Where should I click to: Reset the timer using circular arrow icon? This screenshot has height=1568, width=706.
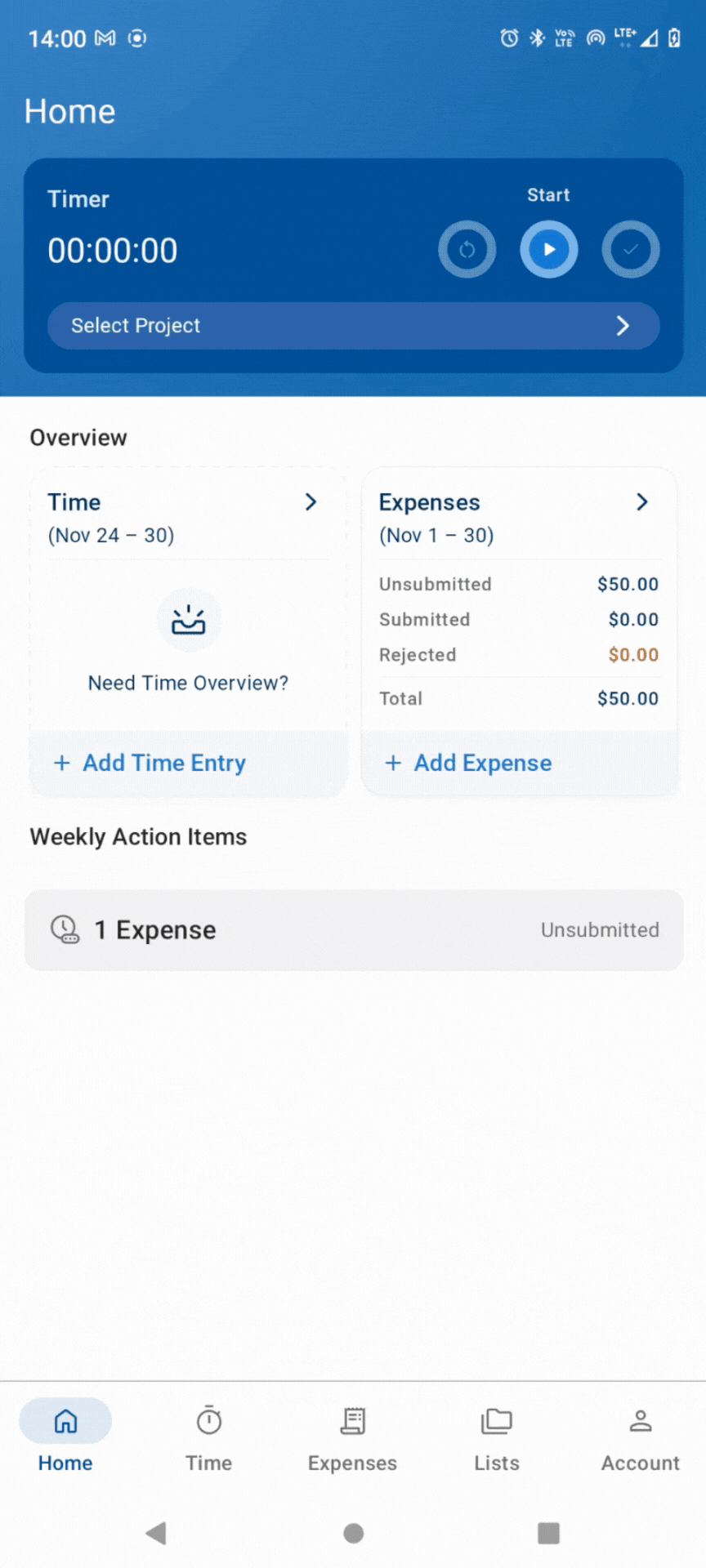(x=467, y=250)
